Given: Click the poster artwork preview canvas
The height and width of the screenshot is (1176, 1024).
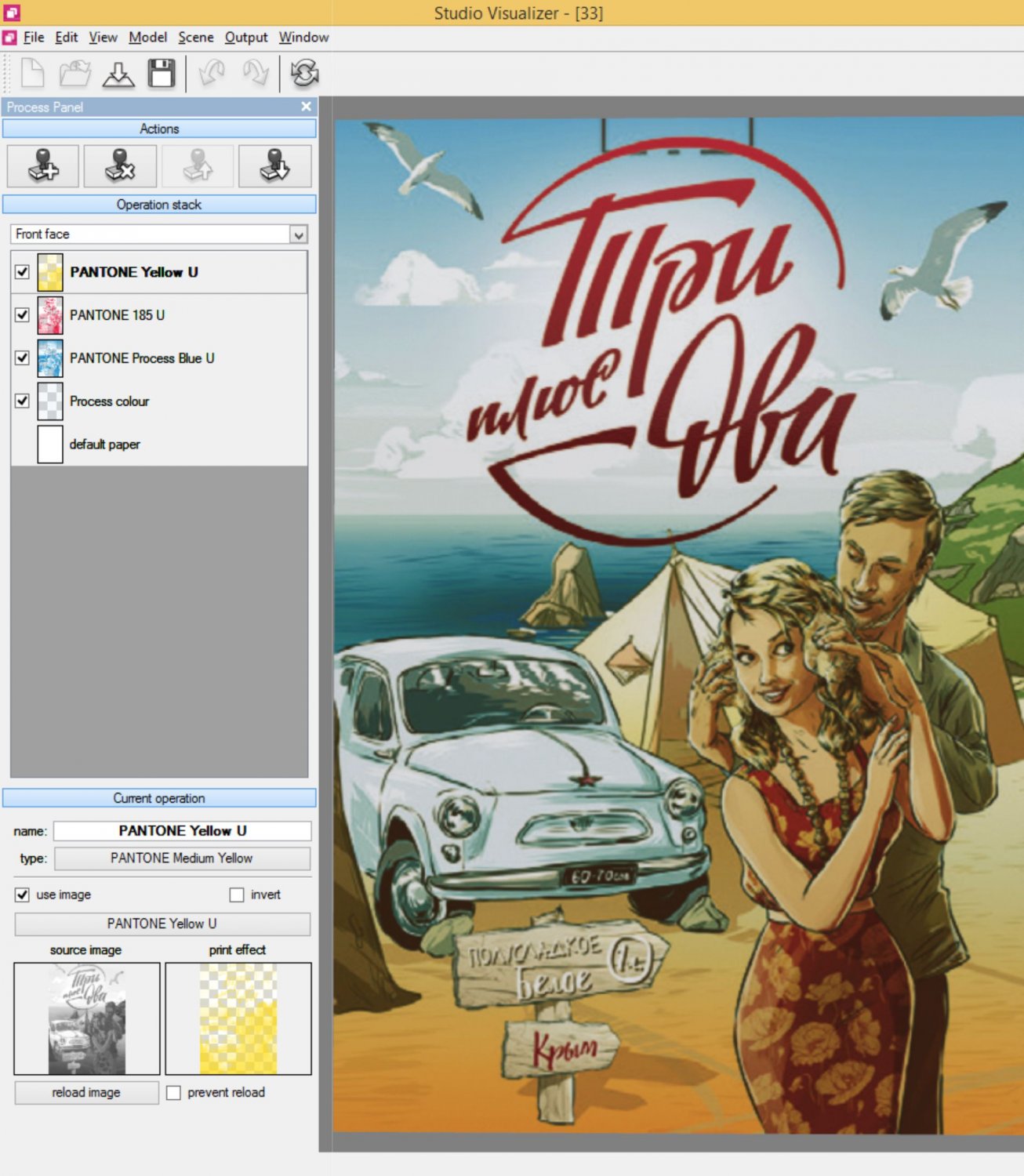Looking at the screenshot, I should [x=679, y=626].
